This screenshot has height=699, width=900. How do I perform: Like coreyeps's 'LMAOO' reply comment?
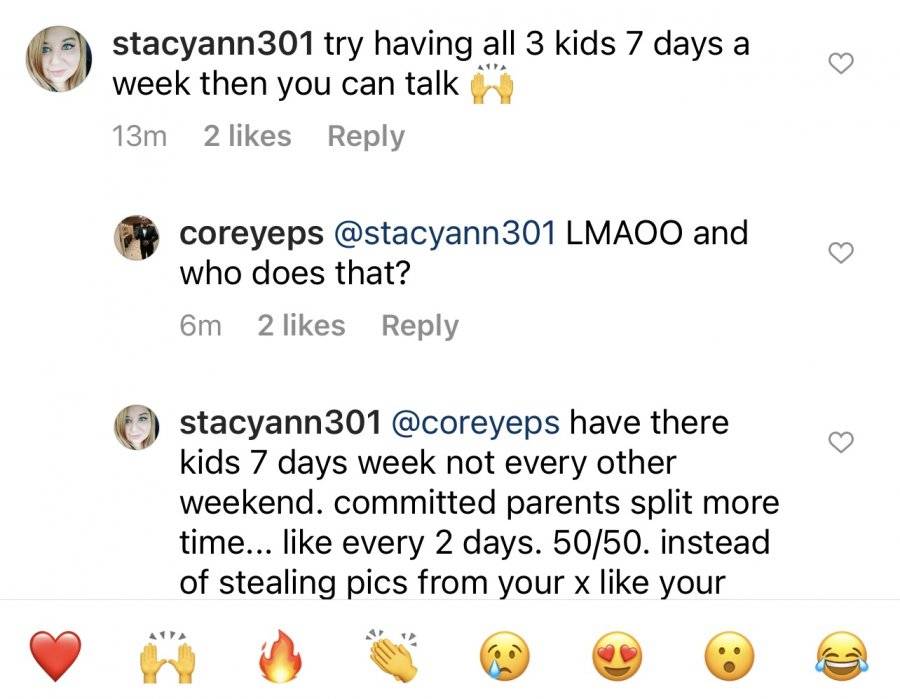pos(841,253)
